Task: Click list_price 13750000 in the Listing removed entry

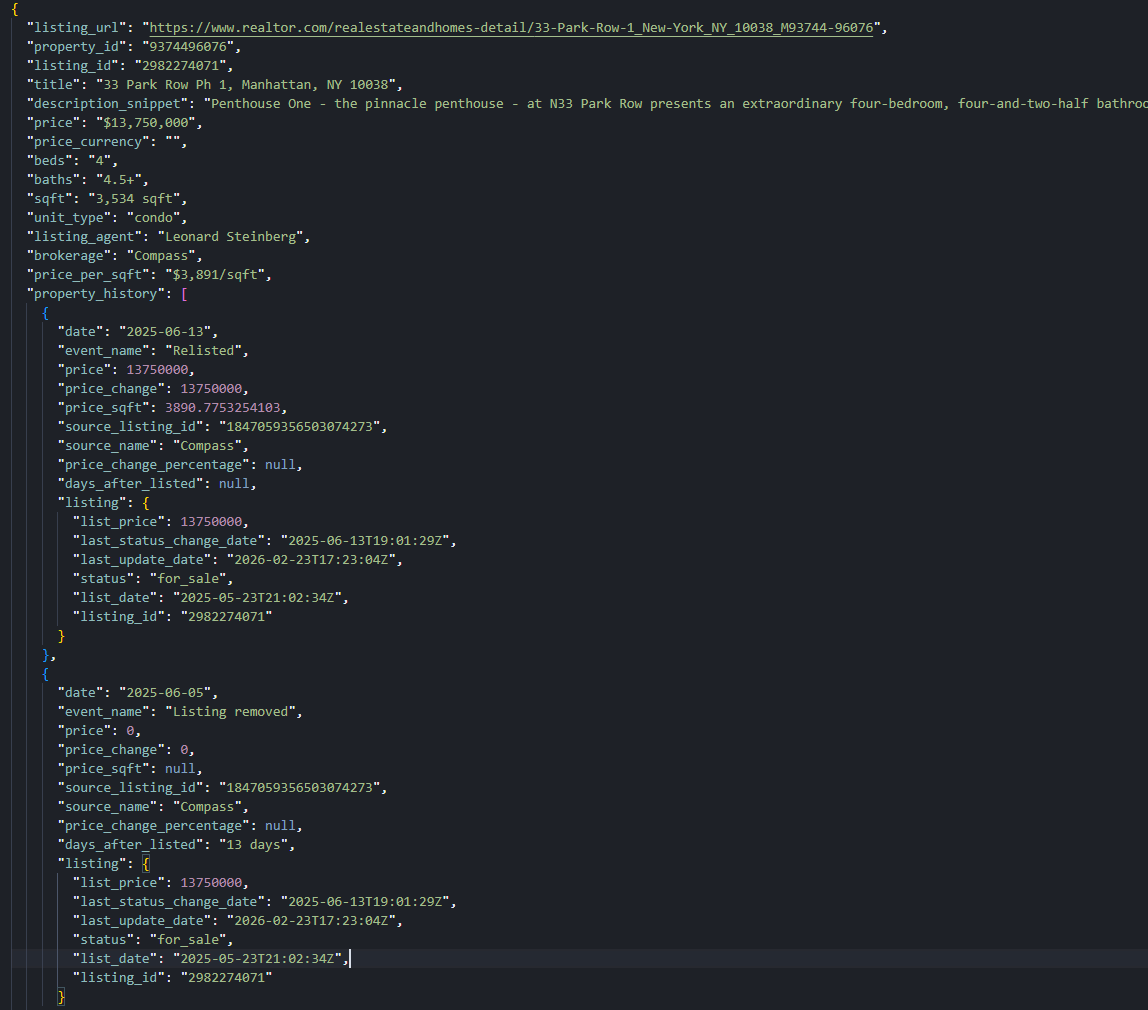Action: [160, 883]
